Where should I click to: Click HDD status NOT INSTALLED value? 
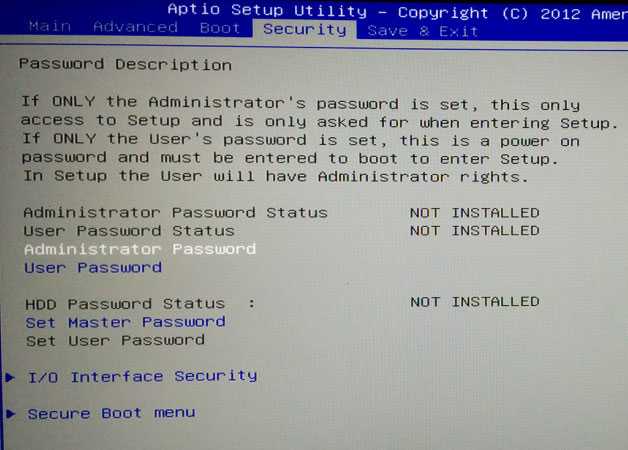coord(475,301)
